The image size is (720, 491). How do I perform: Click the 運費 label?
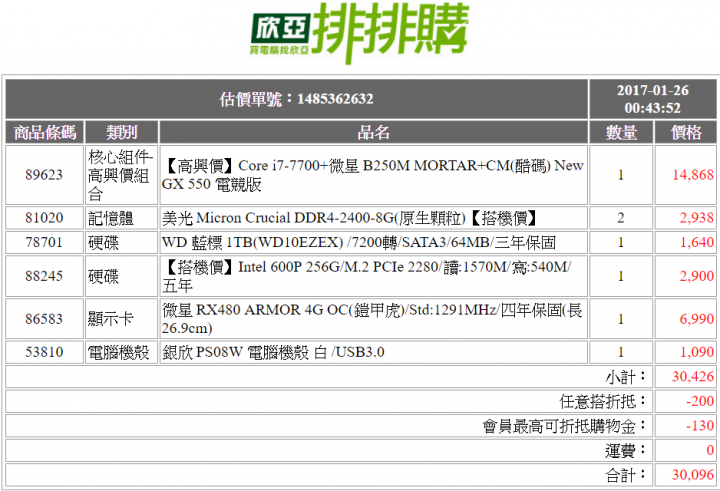pos(625,451)
